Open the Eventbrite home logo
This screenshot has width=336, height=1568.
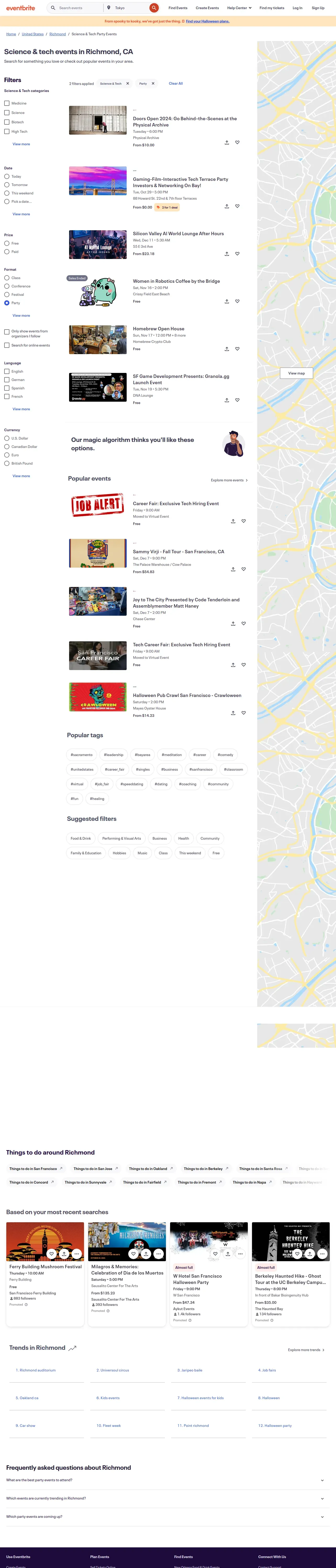pos(21,8)
